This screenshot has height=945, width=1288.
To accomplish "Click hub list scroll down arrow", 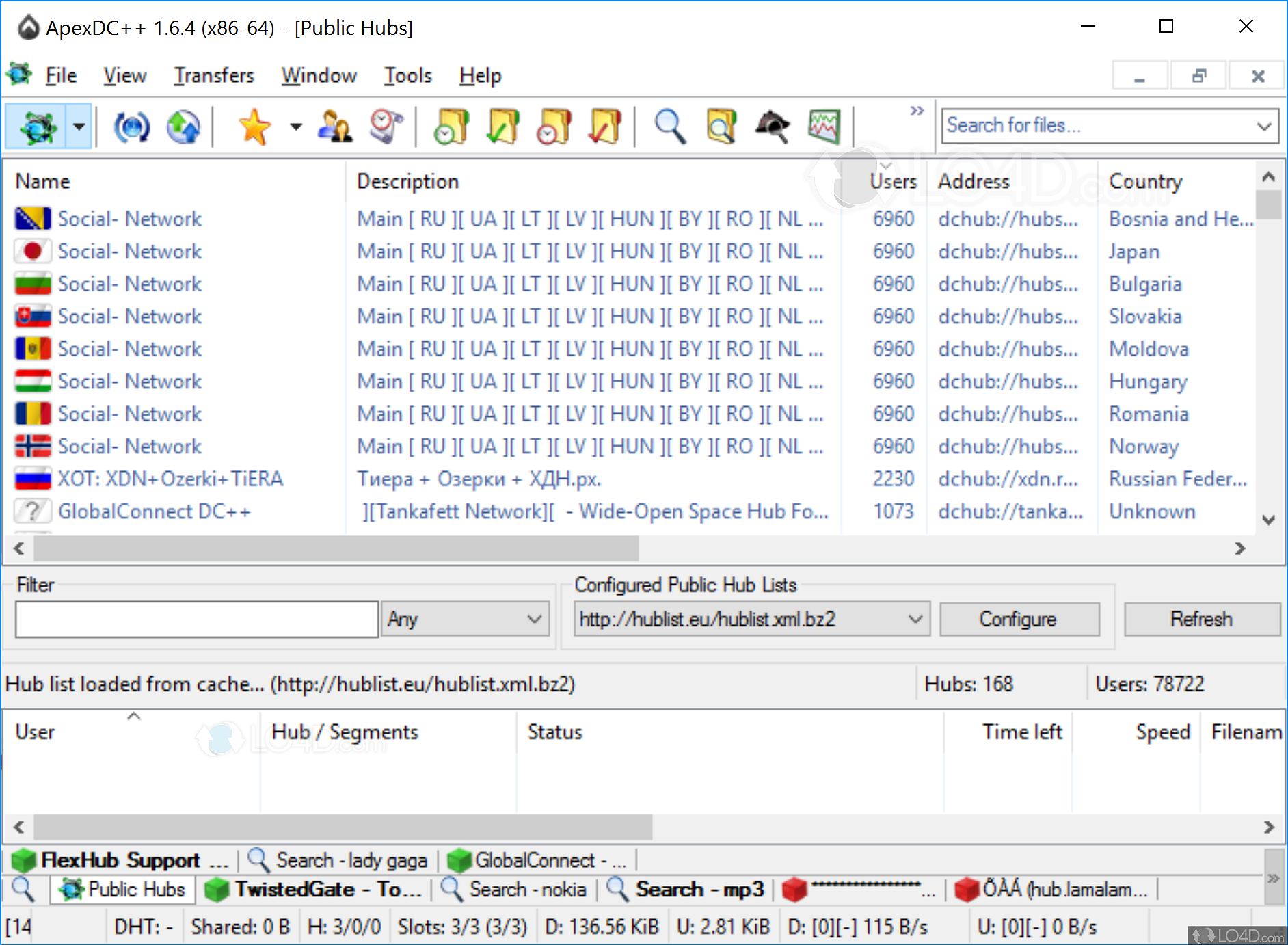I will pos(1270,520).
